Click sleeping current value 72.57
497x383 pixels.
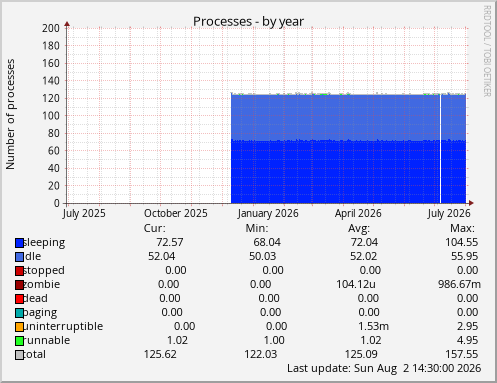170,242
